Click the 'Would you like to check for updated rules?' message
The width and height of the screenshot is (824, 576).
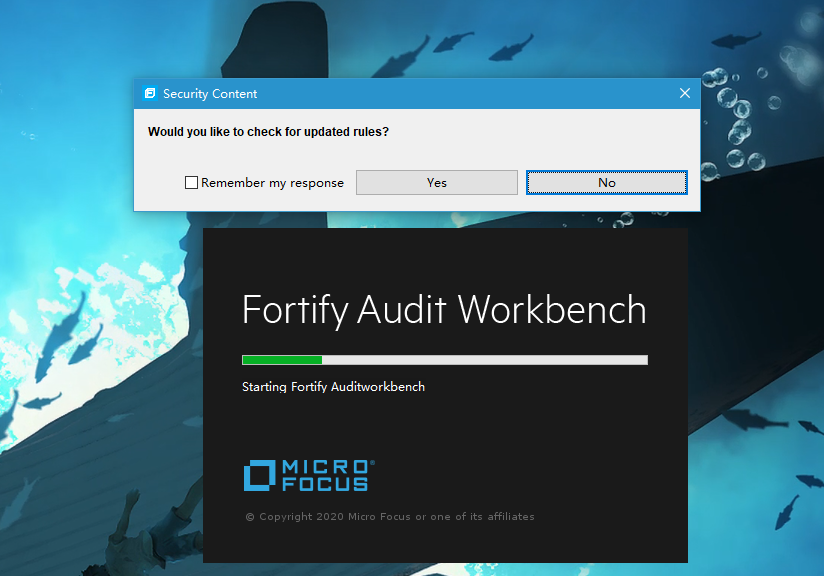coord(268,131)
